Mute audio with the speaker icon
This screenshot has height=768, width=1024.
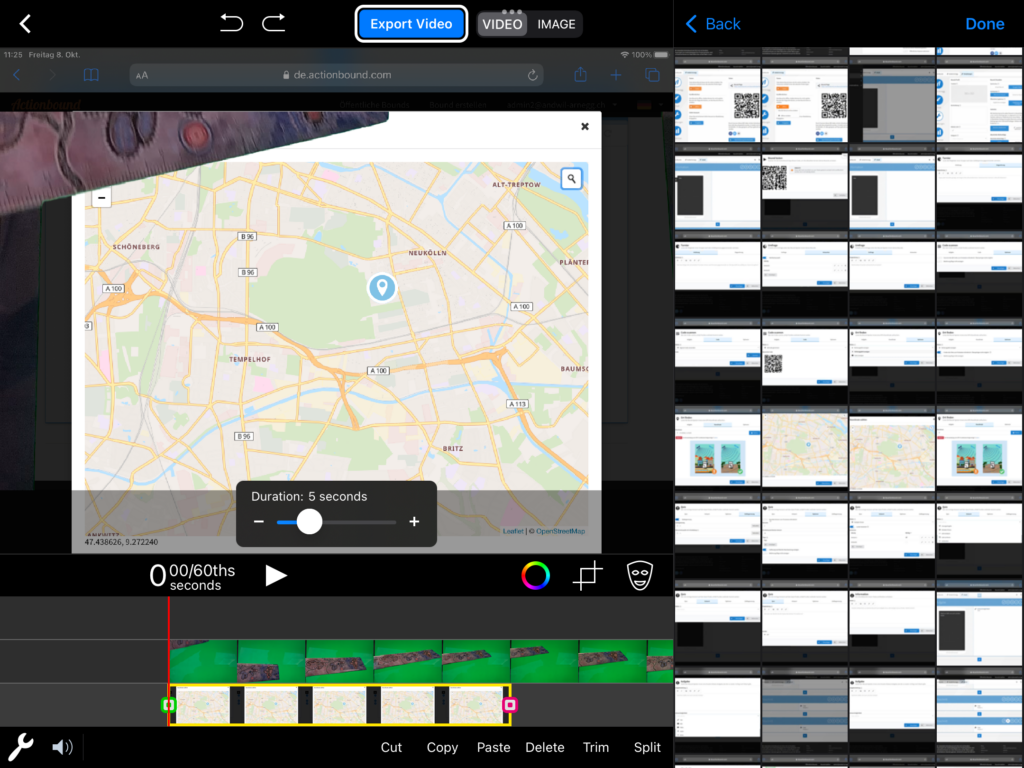(x=62, y=746)
